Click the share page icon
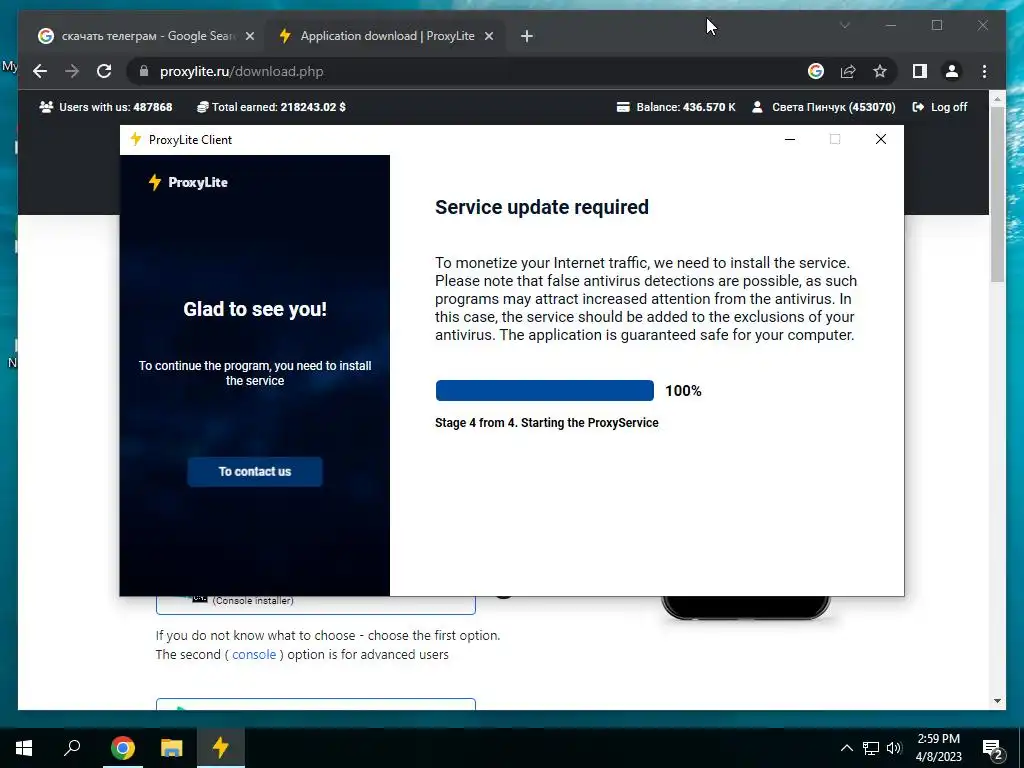Screen dimensions: 1024x768 click(848, 71)
